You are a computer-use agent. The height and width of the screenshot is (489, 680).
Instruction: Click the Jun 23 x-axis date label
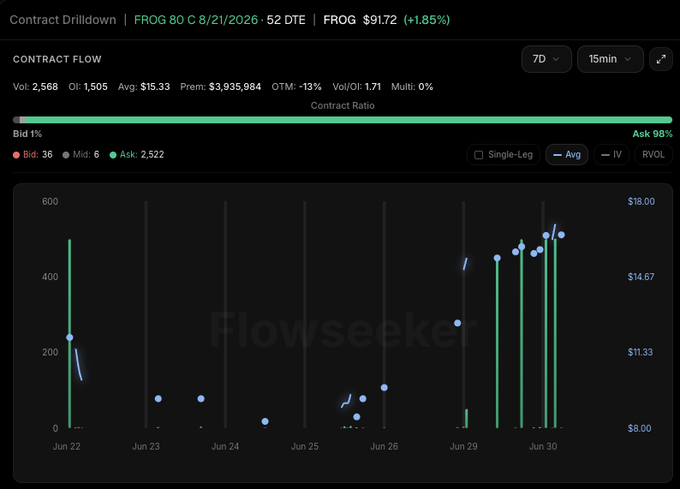[146, 446]
